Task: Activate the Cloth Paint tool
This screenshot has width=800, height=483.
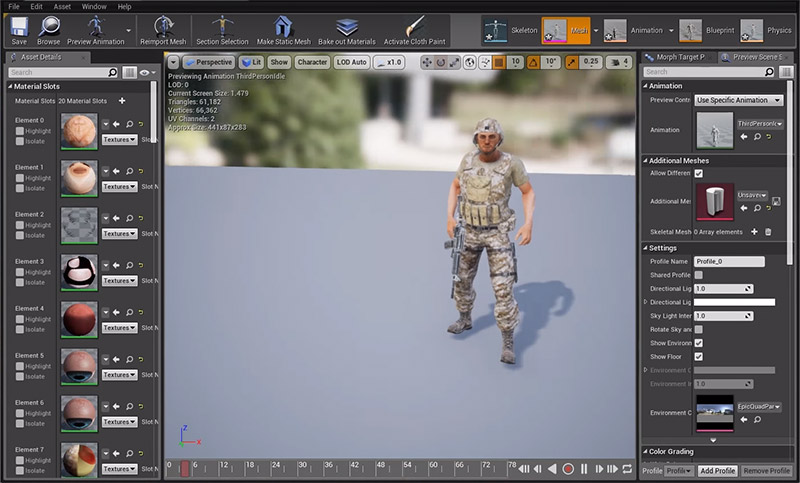Action: tap(411, 27)
